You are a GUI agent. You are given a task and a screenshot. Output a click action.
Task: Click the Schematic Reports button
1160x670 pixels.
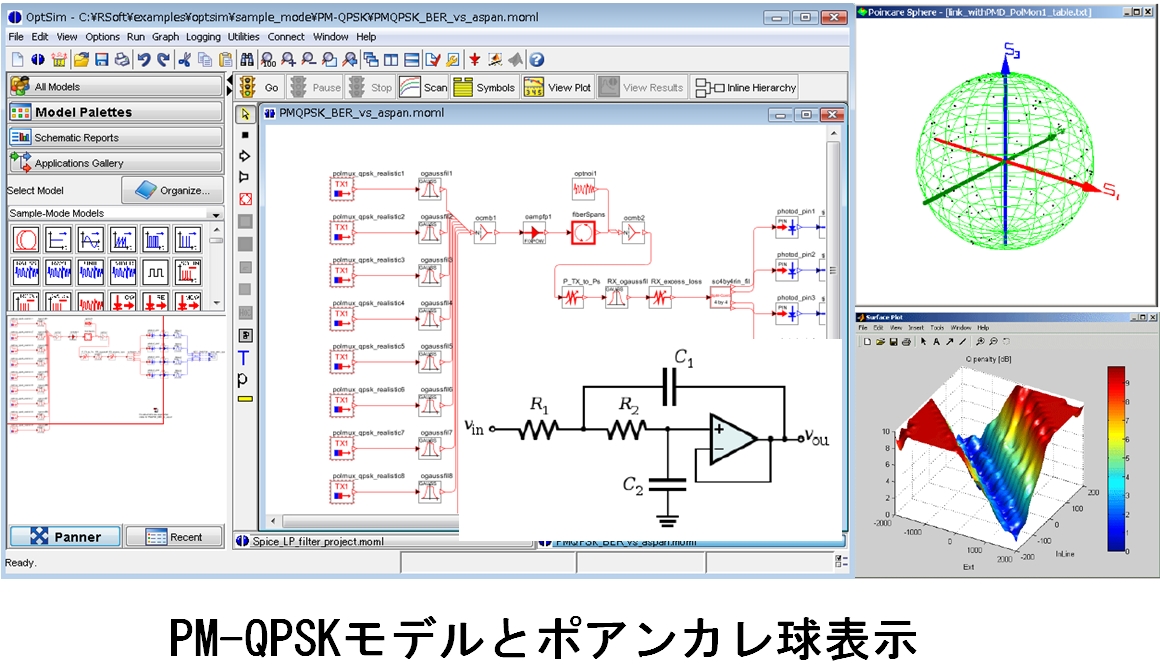click(x=115, y=138)
